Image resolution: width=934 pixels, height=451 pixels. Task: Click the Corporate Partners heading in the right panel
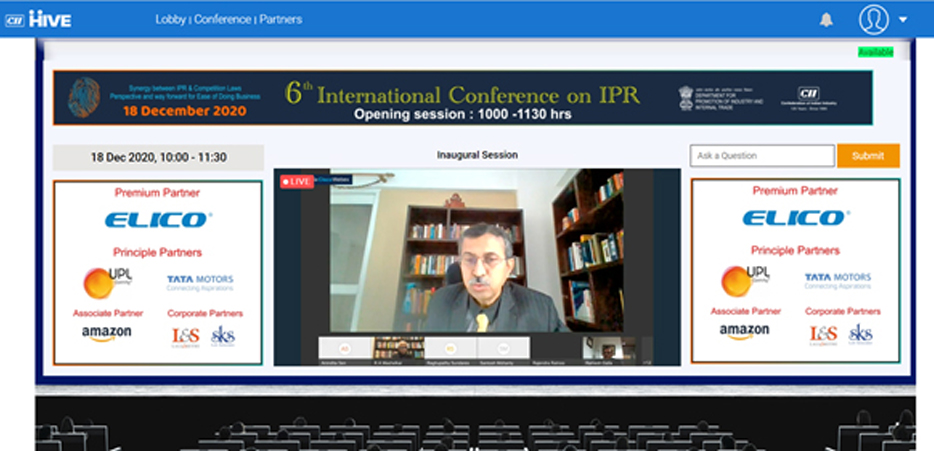(842, 312)
